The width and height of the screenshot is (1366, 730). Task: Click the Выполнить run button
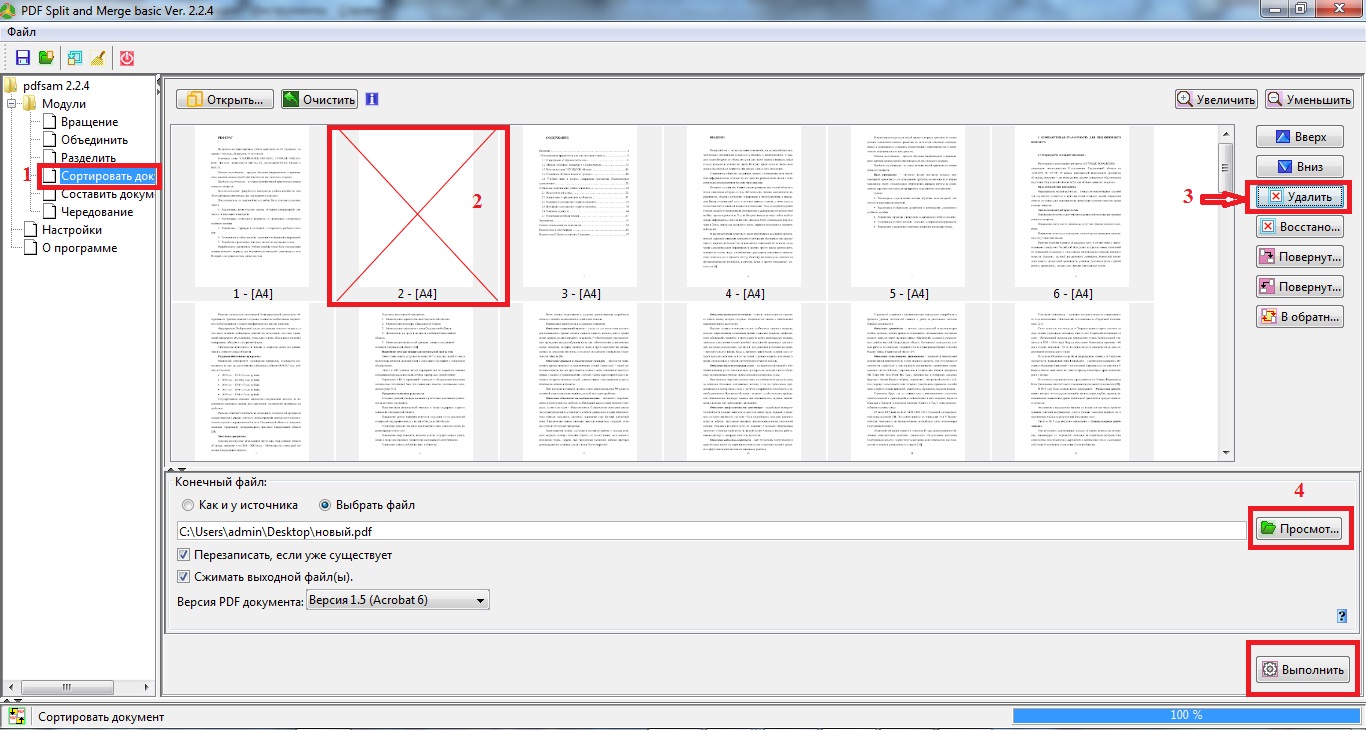(x=1304, y=669)
